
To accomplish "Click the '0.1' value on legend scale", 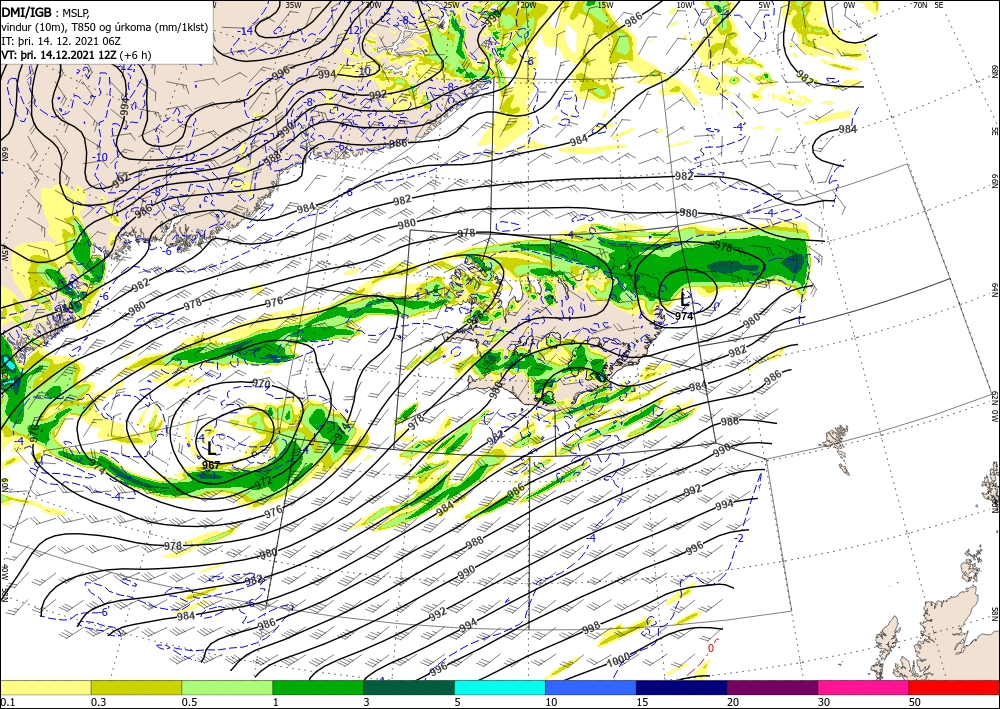I will [x=8, y=702].
